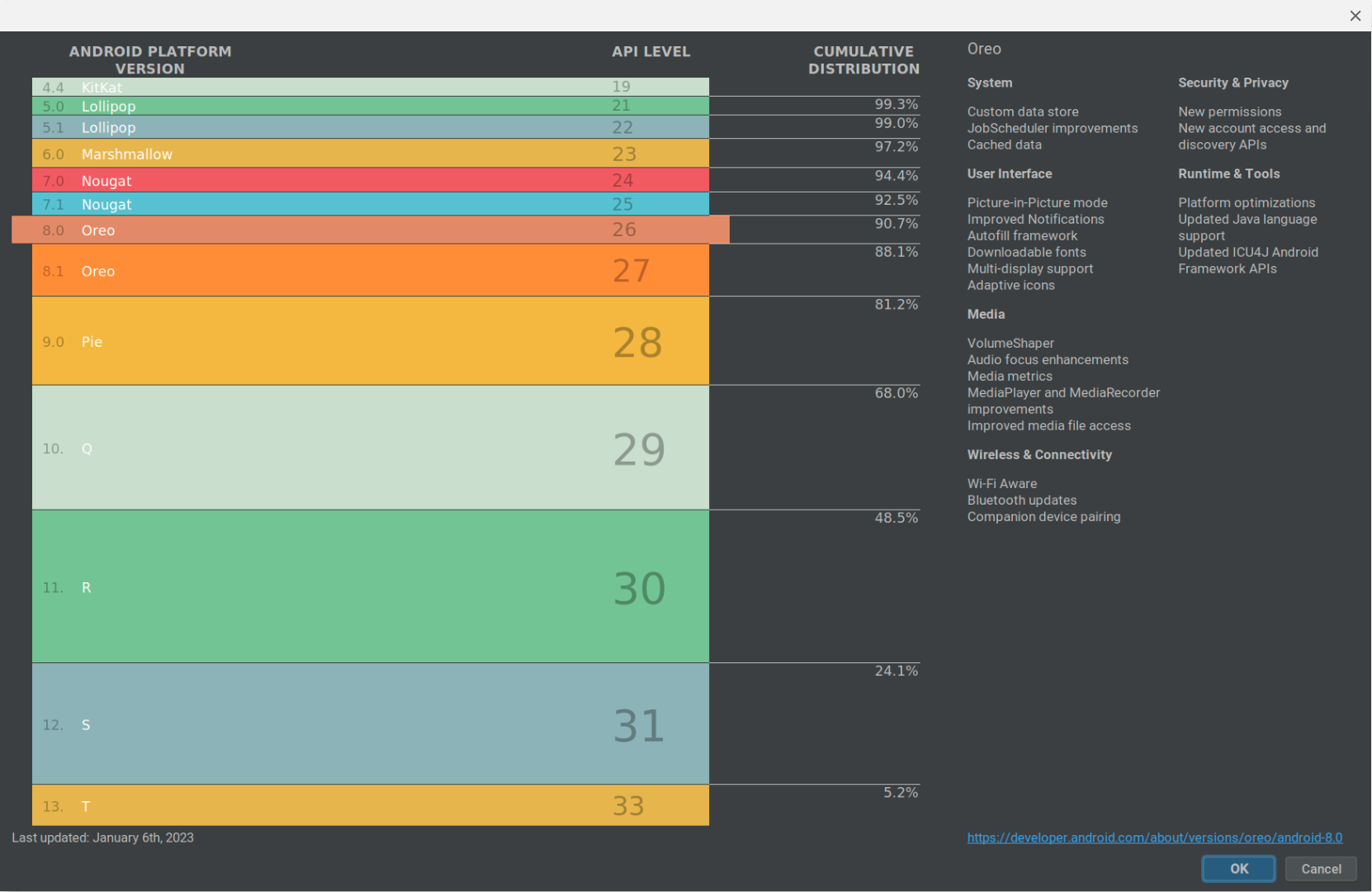Choose the Pie 9.0 API 28 row
The image size is (1372, 892).
tap(370, 341)
